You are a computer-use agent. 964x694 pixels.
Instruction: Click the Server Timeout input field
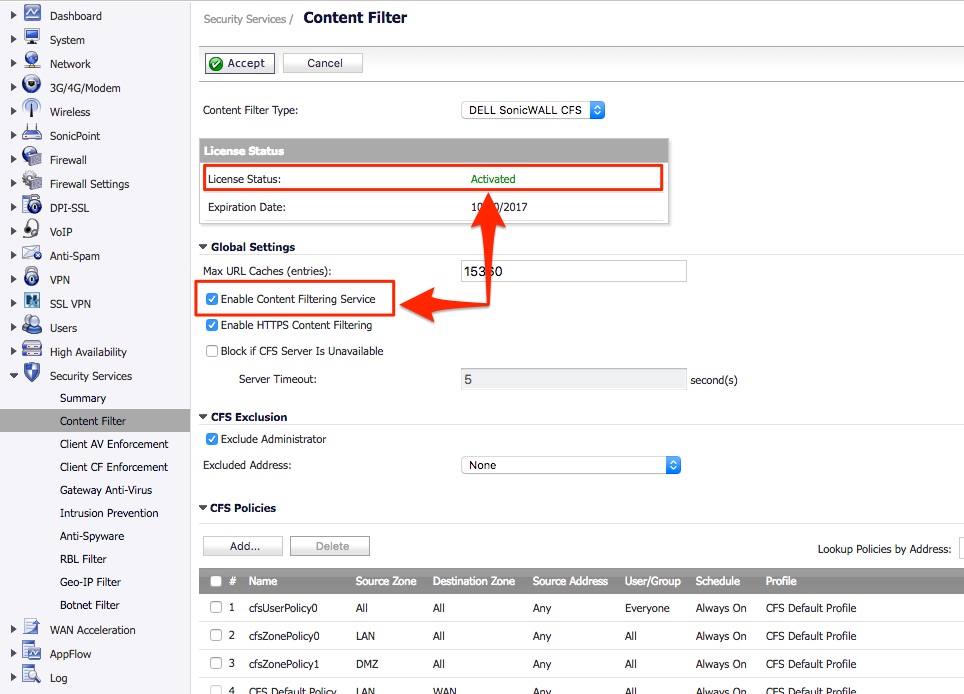coord(574,379)
